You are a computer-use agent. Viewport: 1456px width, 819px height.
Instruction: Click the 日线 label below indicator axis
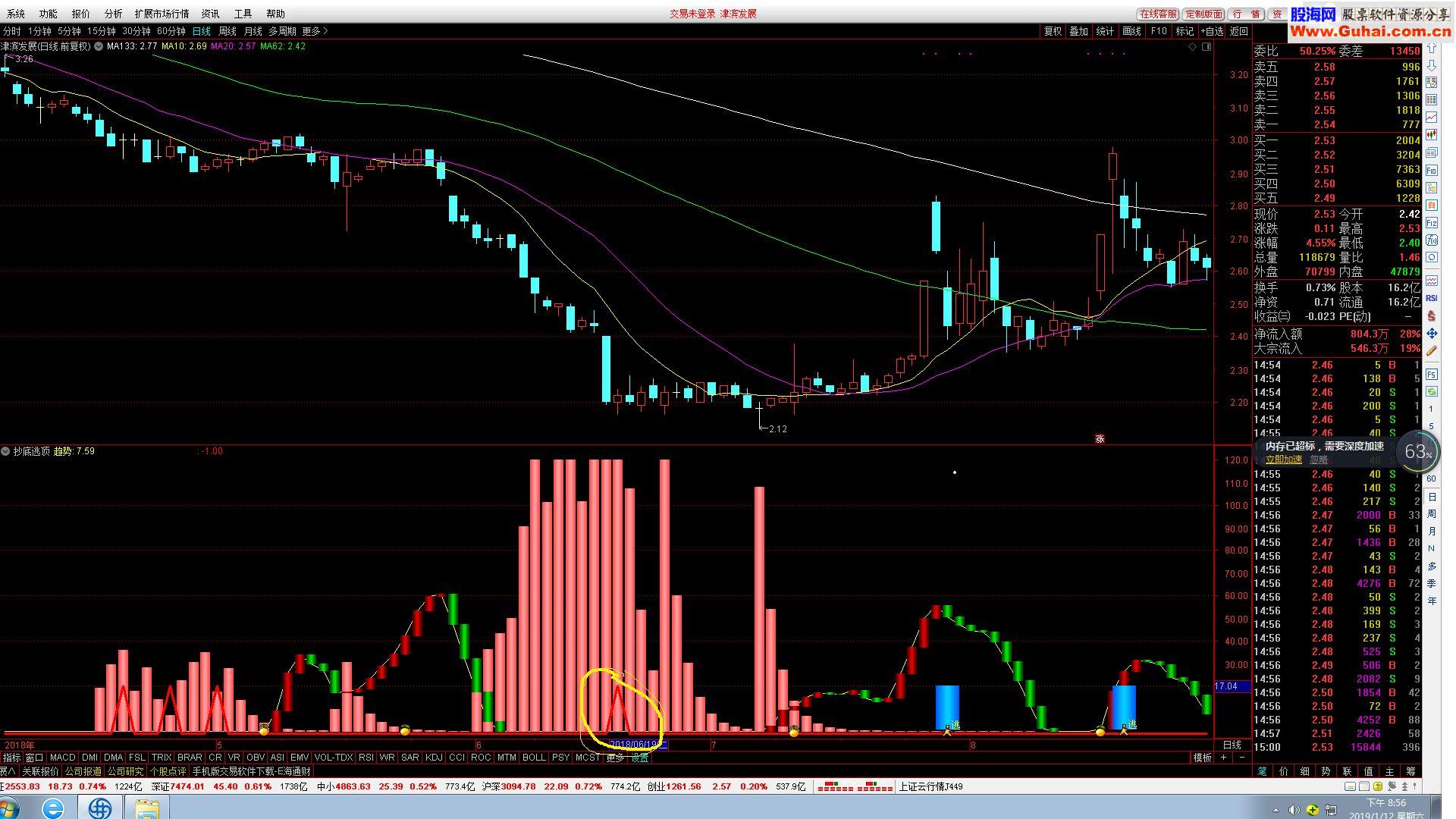pyautogui.click(x=1232, y=745)
